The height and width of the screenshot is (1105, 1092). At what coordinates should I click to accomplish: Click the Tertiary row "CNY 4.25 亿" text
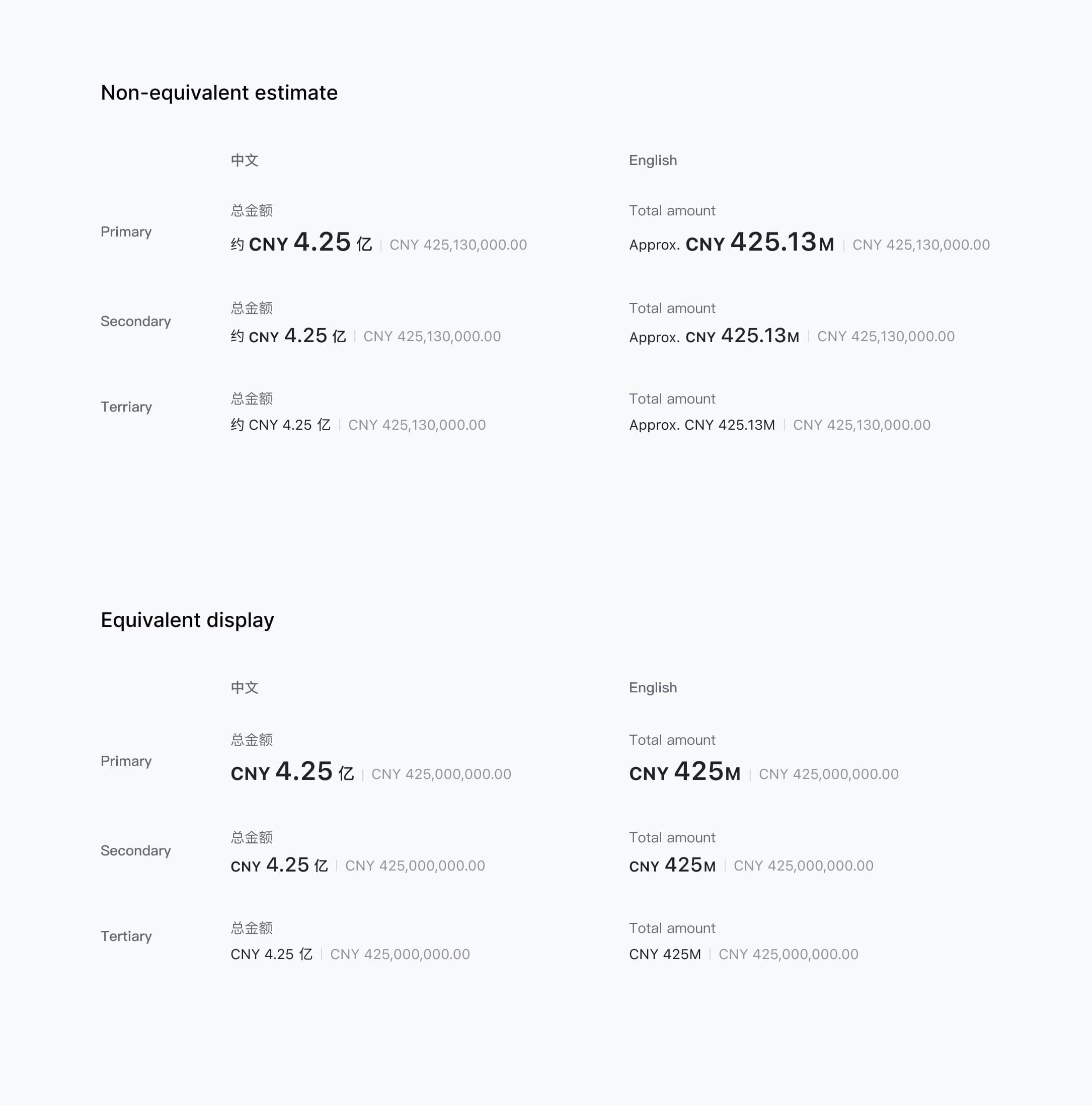271,954
